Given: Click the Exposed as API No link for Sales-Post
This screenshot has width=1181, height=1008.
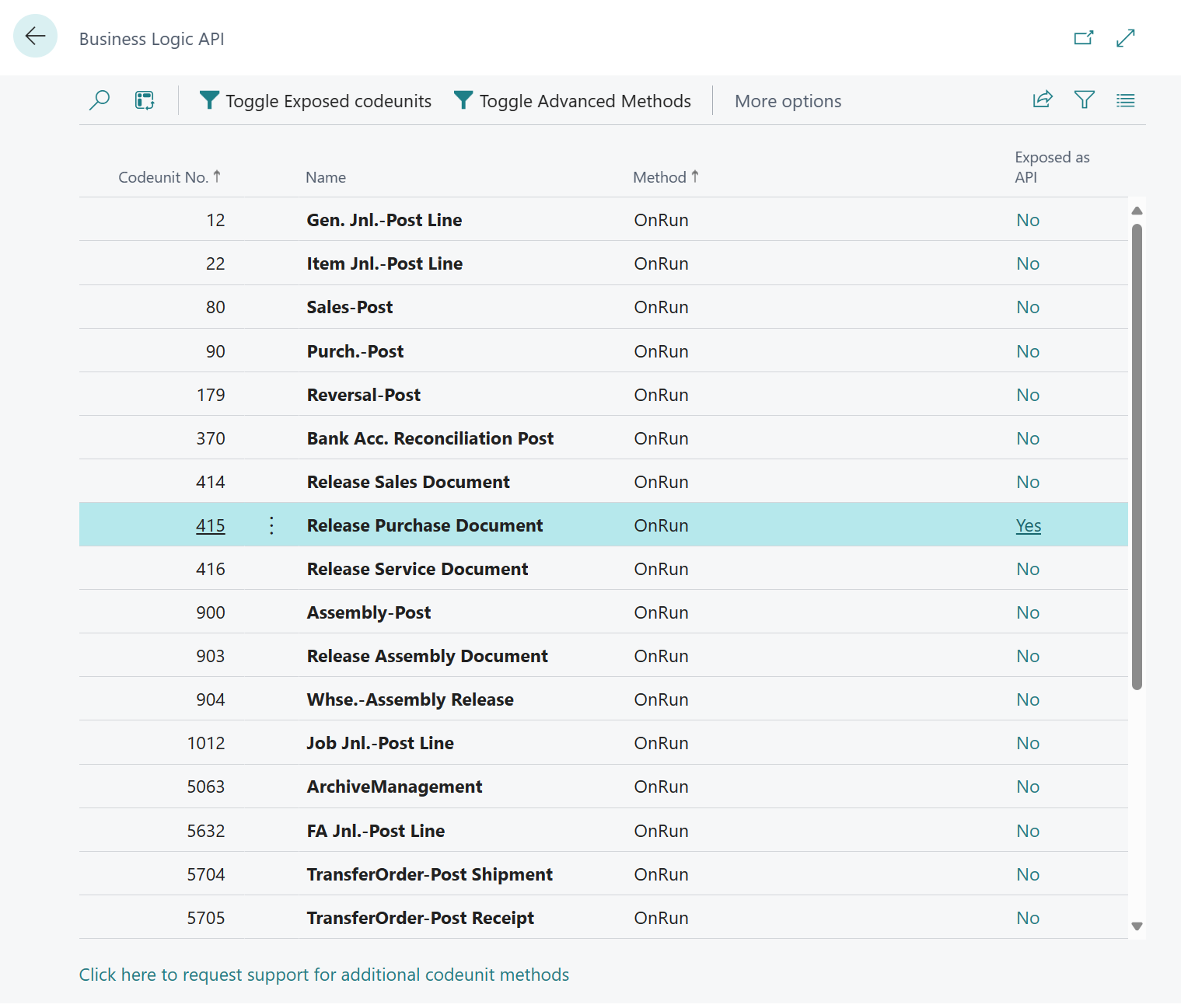Looking at the screenshot, I should pyautogui.click(x=1028, y=306).
